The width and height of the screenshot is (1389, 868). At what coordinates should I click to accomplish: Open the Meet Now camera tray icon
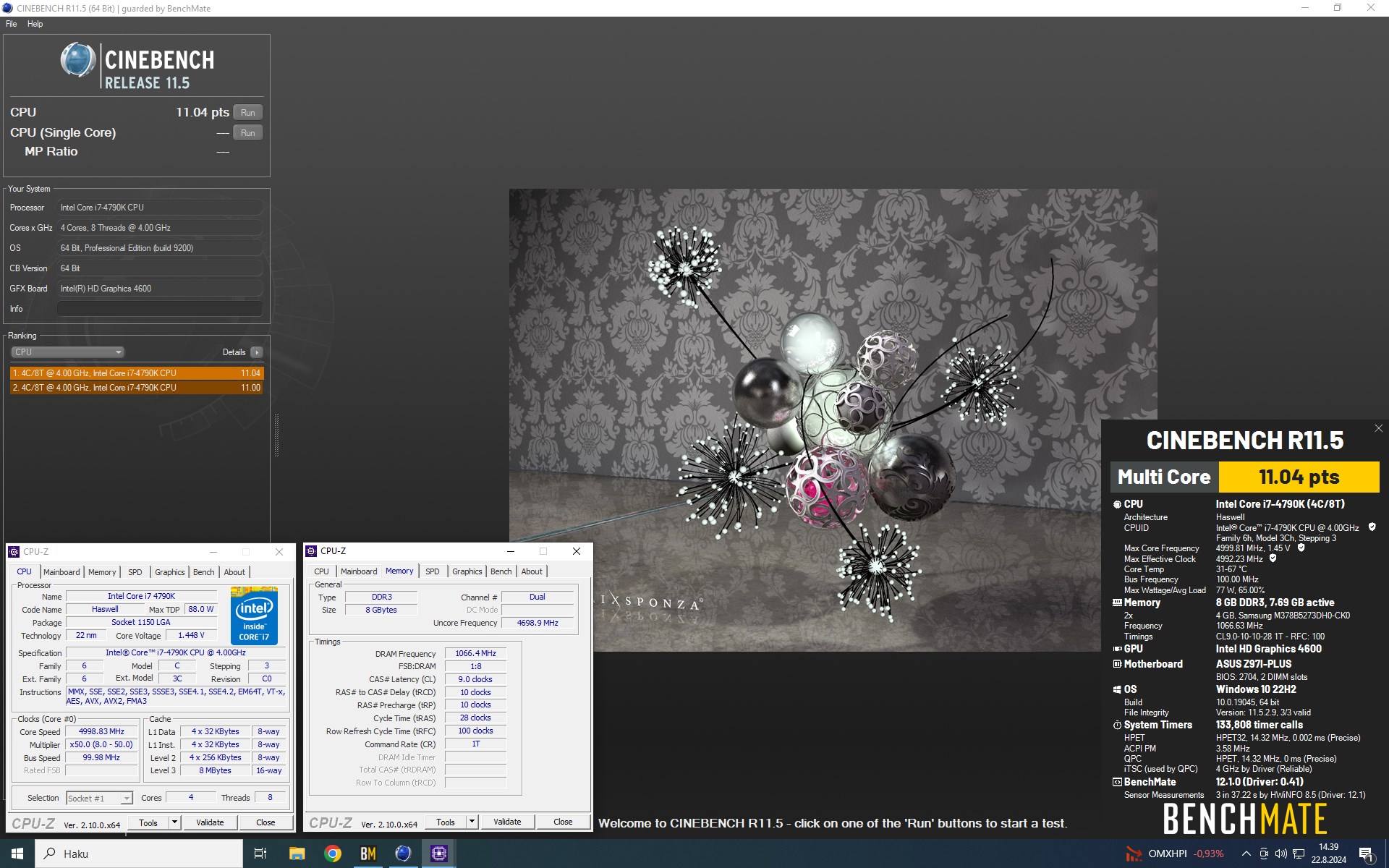[1264, 854]
